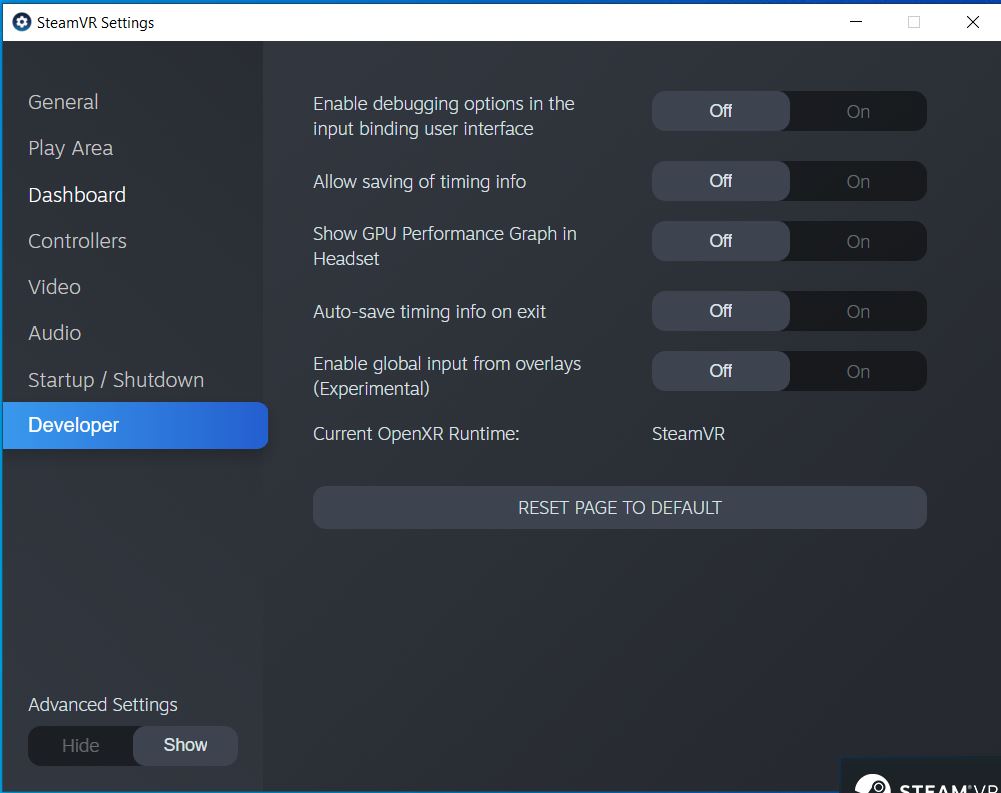The image size is (1001, 793).
Task: Turn on GPU Performance Graph in Headset
Action: [858, 241]
